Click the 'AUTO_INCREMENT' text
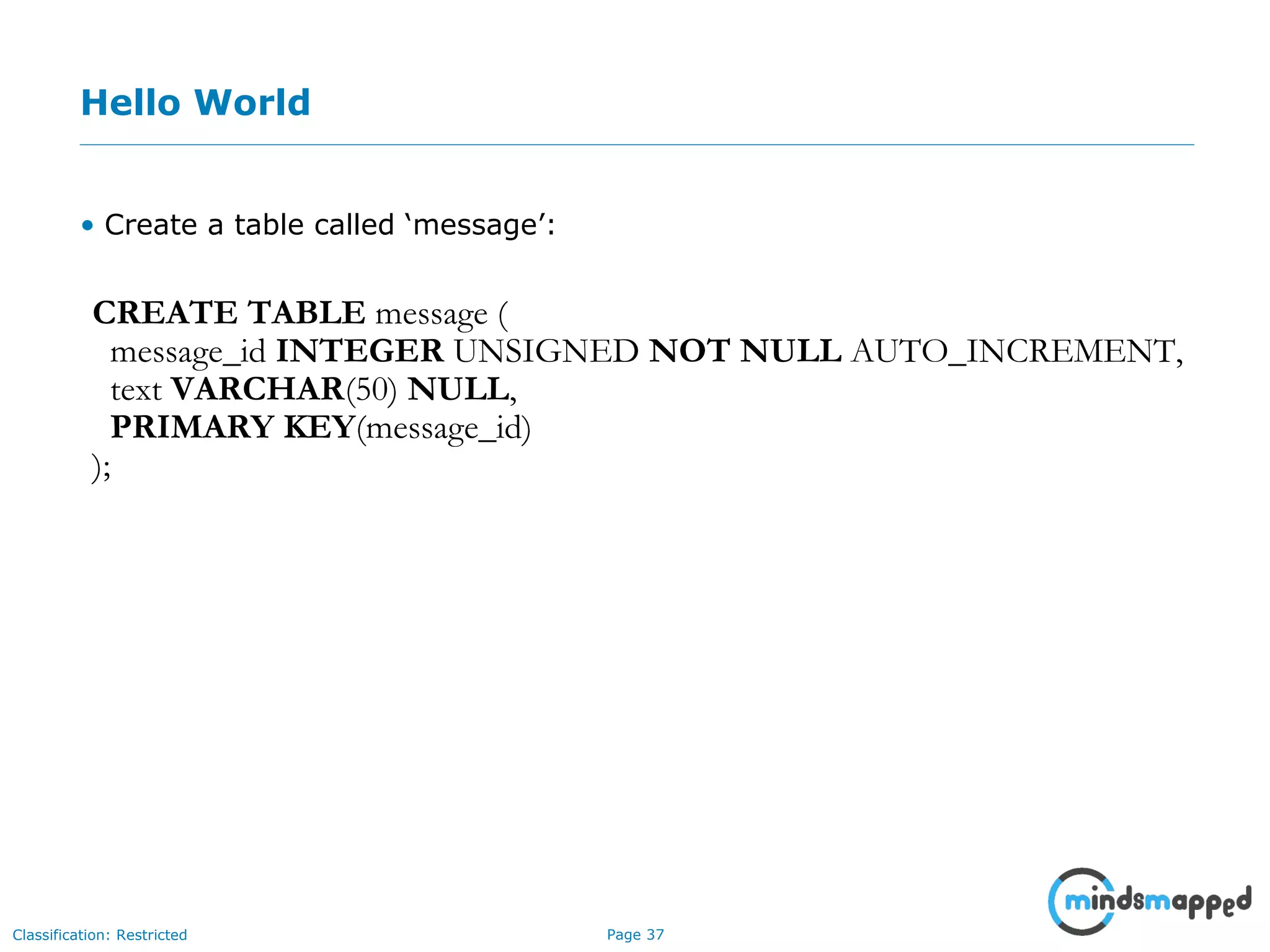Screen dimensions: 1270x952 point(1013,351)
